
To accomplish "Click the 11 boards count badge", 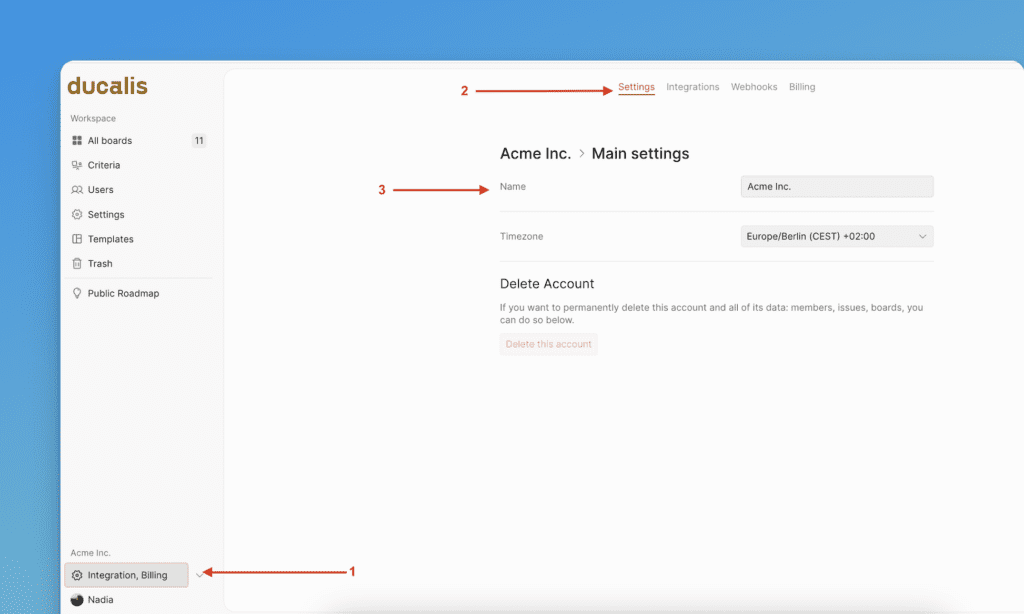I will pyautogui.click(x=199, y=141).
